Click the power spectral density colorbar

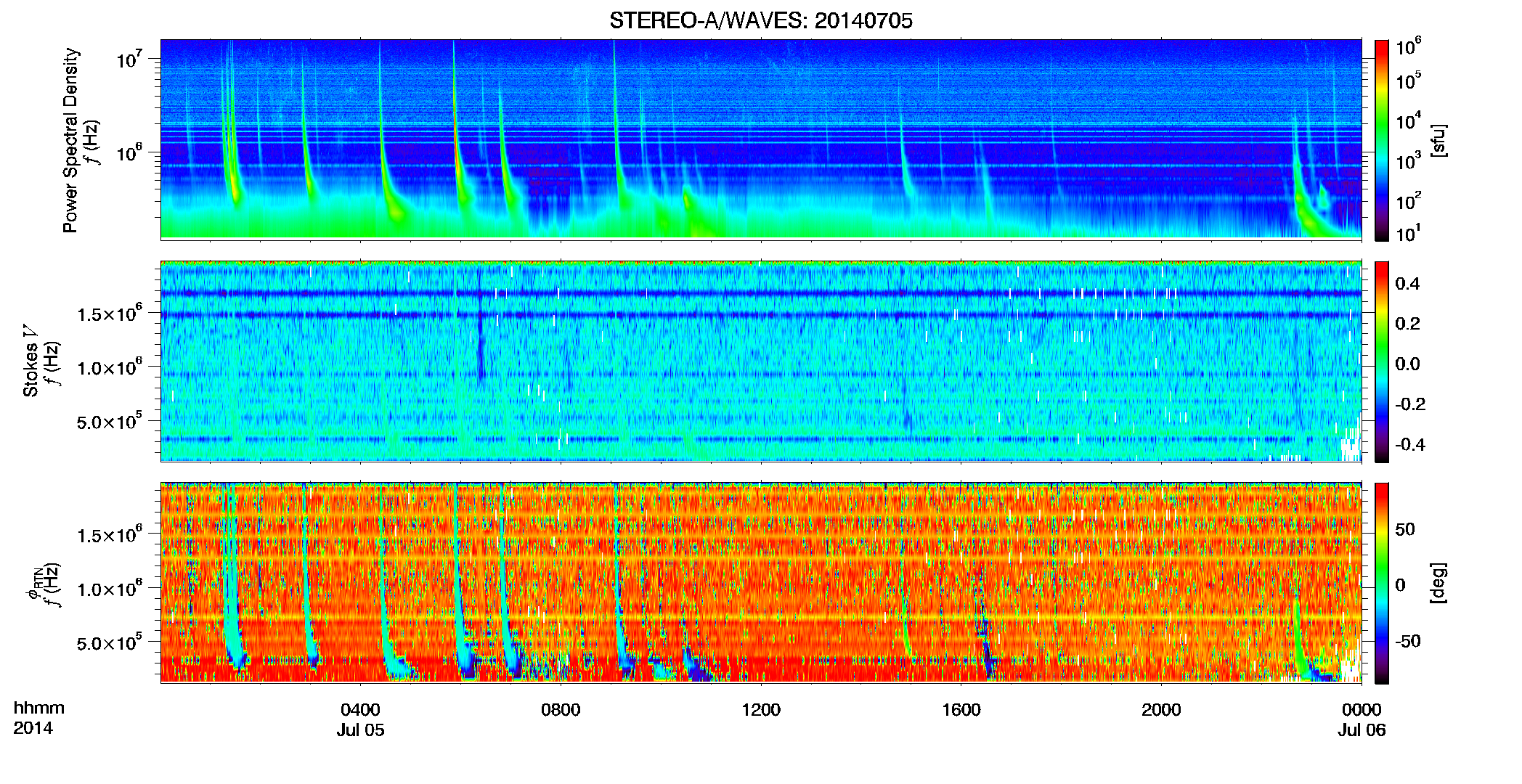point(1382,140)
